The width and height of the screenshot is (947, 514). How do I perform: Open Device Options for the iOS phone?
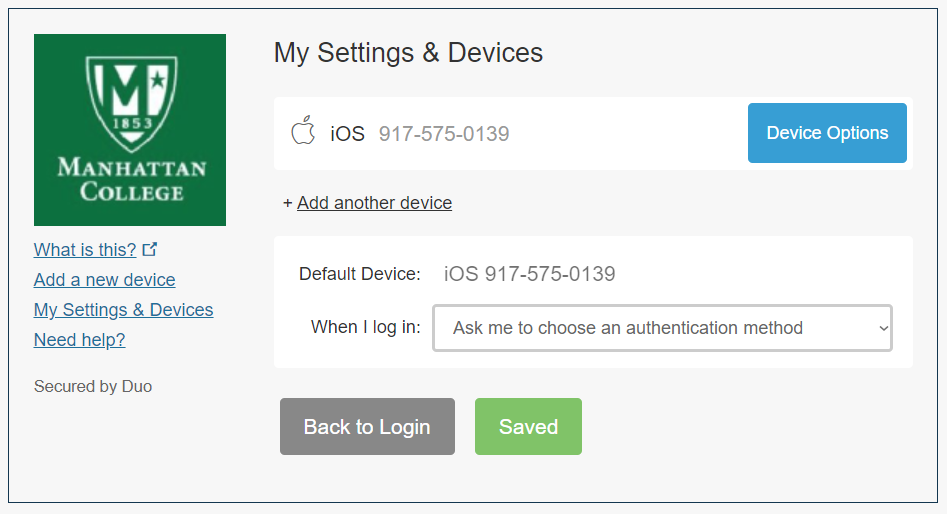click(x=827, y=133)
